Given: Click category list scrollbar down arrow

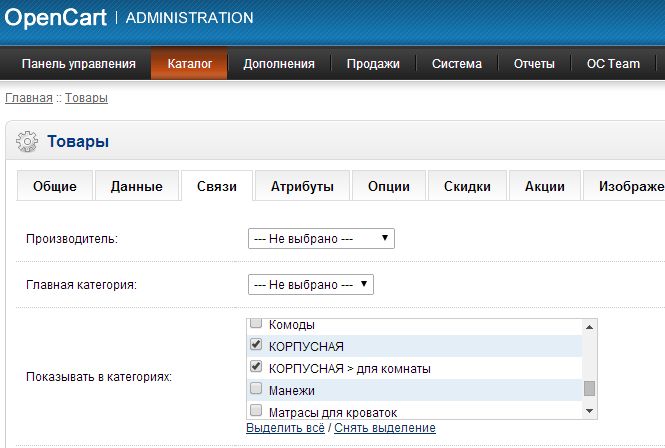Looking at the screenshot, I should pos(590,411).
